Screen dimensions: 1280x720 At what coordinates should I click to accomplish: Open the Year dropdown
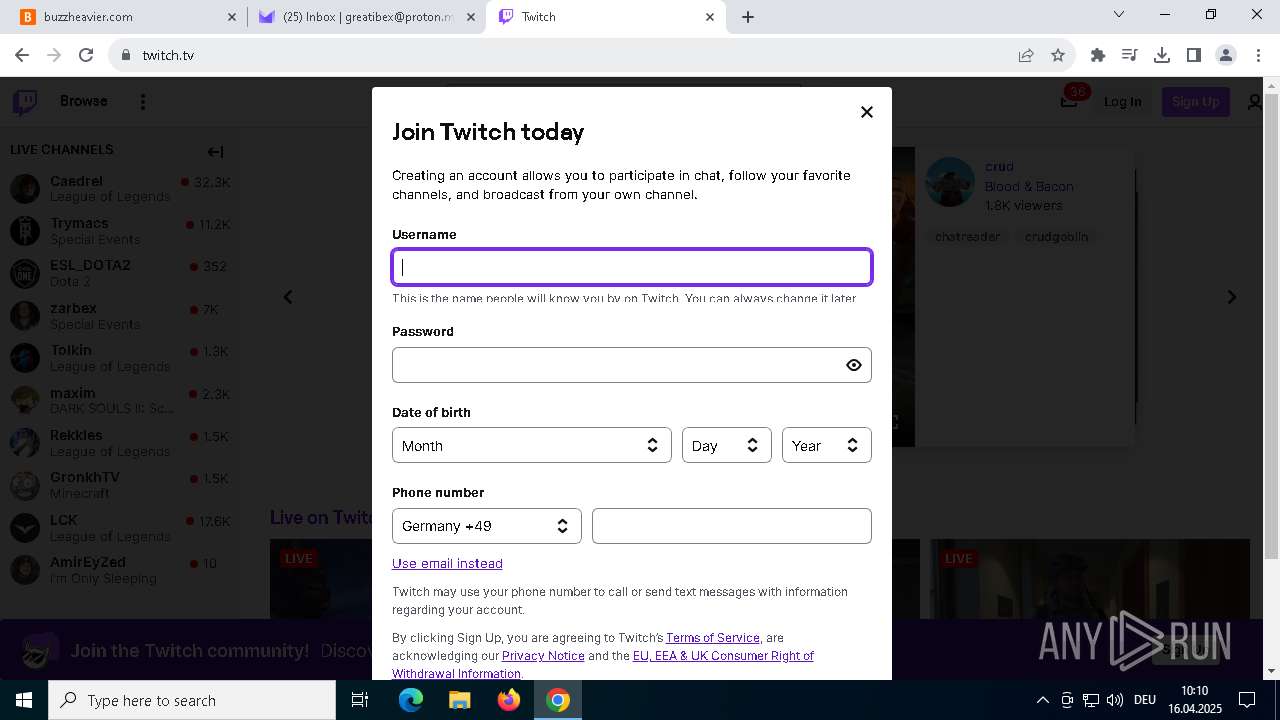pyautogui.click(x=826, y=446)
